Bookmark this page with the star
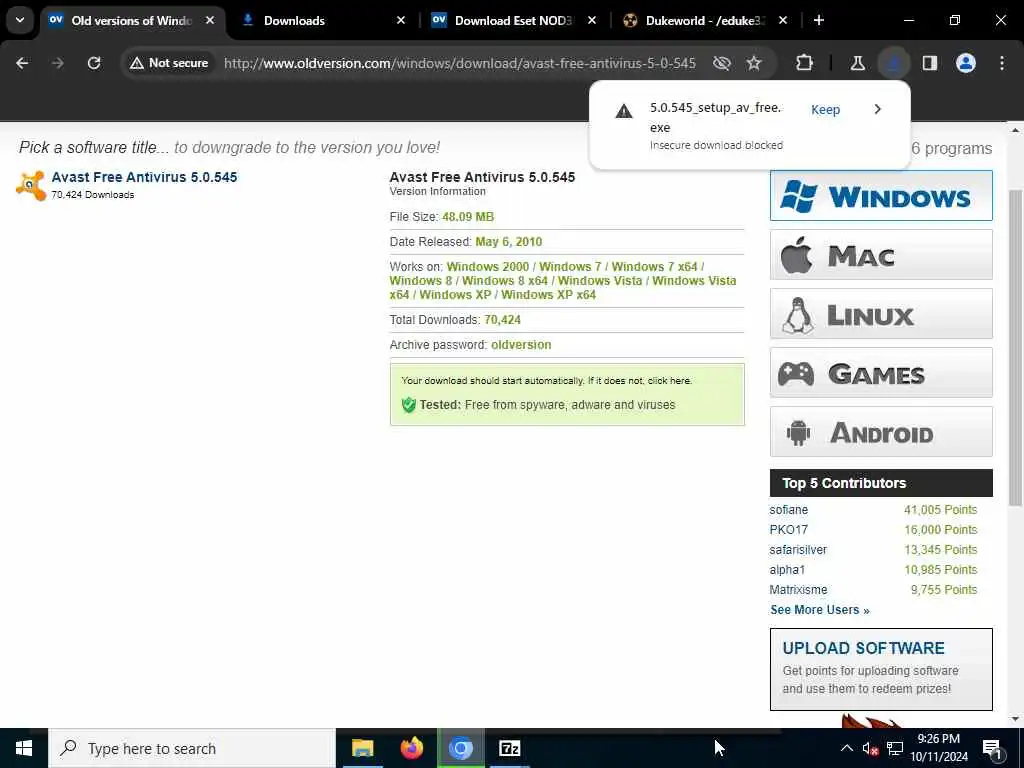 tap(754, 63)
